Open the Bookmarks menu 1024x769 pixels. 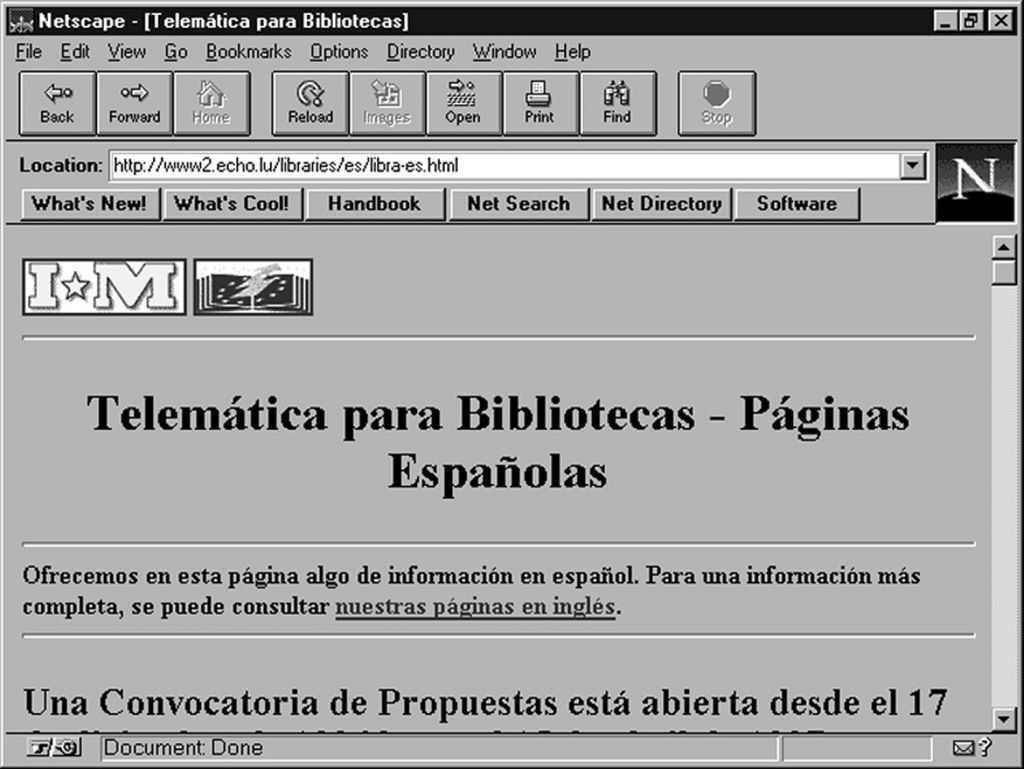point(248,52)
